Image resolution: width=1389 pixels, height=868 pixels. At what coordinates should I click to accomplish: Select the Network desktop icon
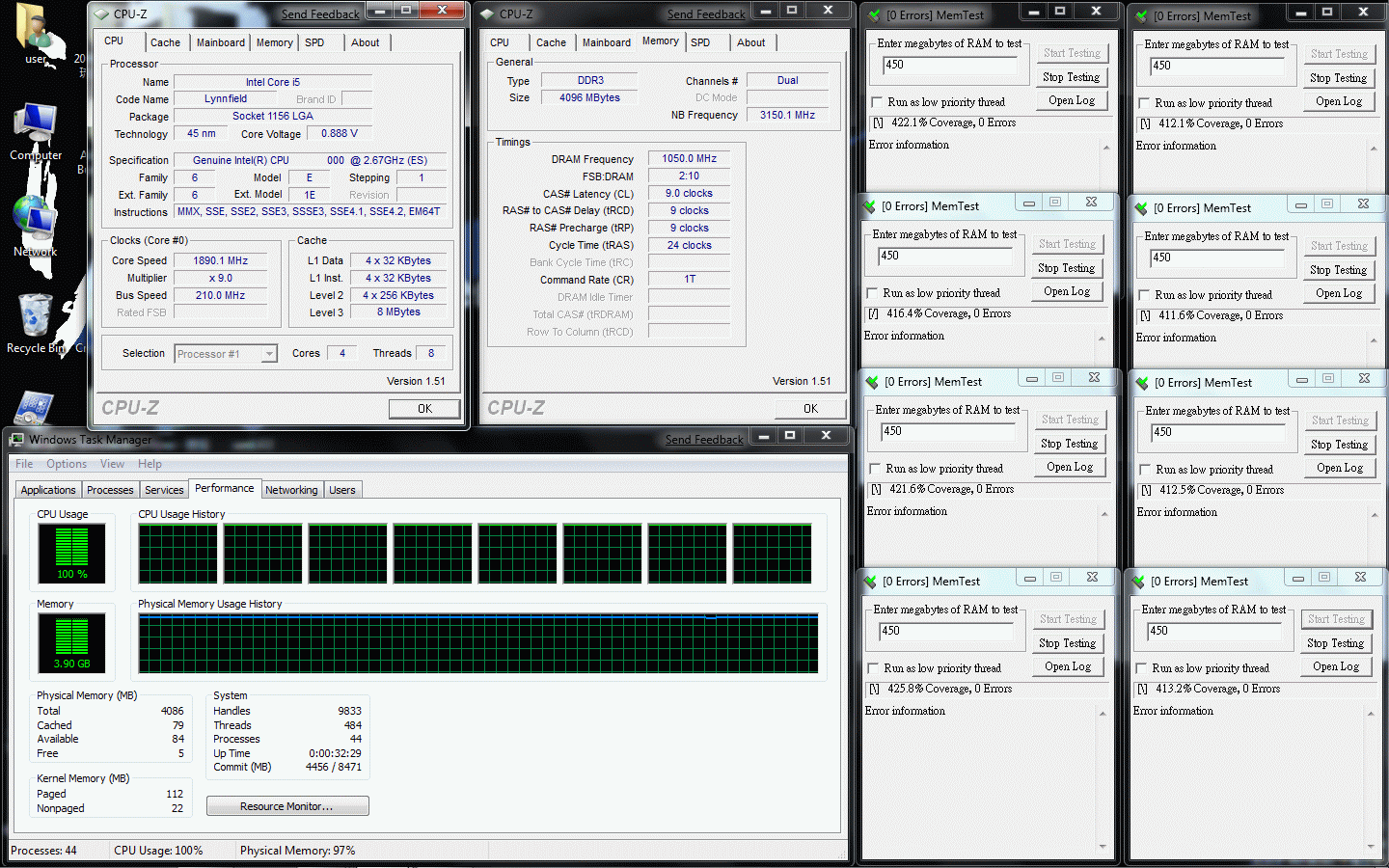click(x=35, y=226)
